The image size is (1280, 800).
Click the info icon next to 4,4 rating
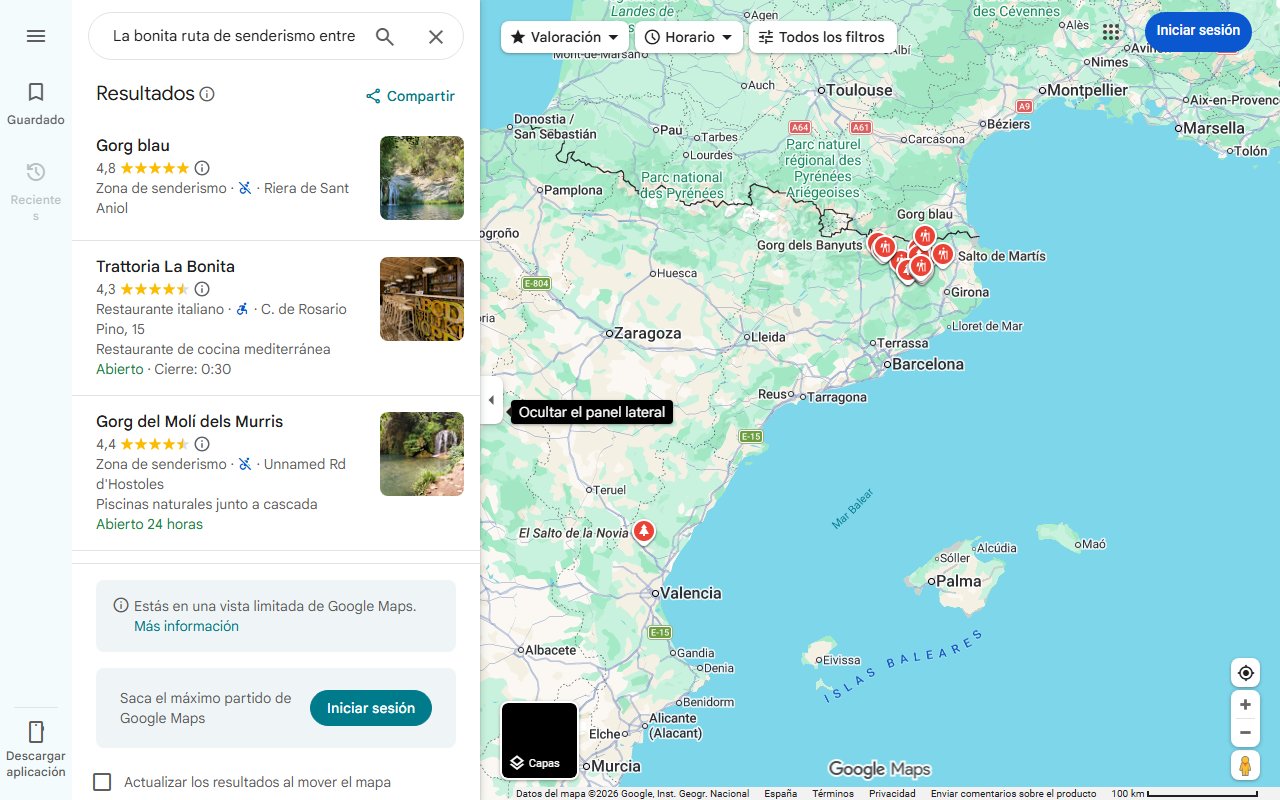click(x=202, y=444)
